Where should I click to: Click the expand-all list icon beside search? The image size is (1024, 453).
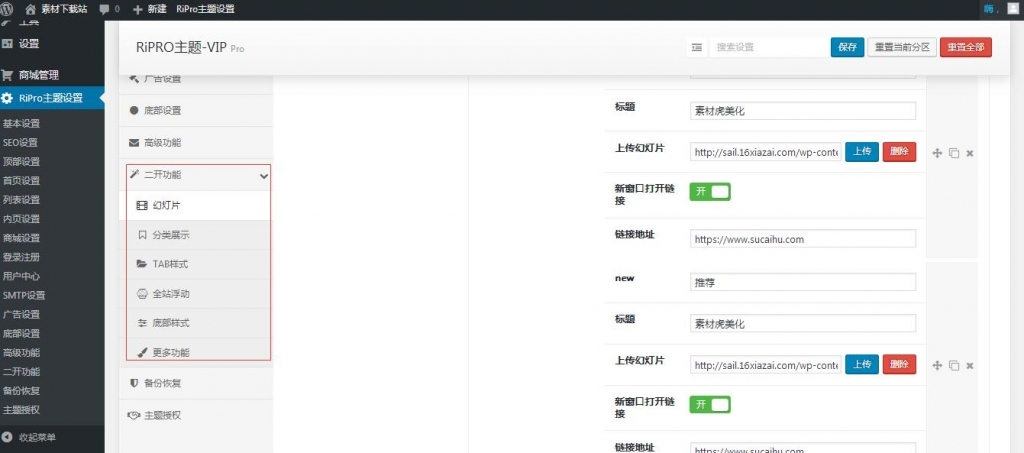[696, 47]
